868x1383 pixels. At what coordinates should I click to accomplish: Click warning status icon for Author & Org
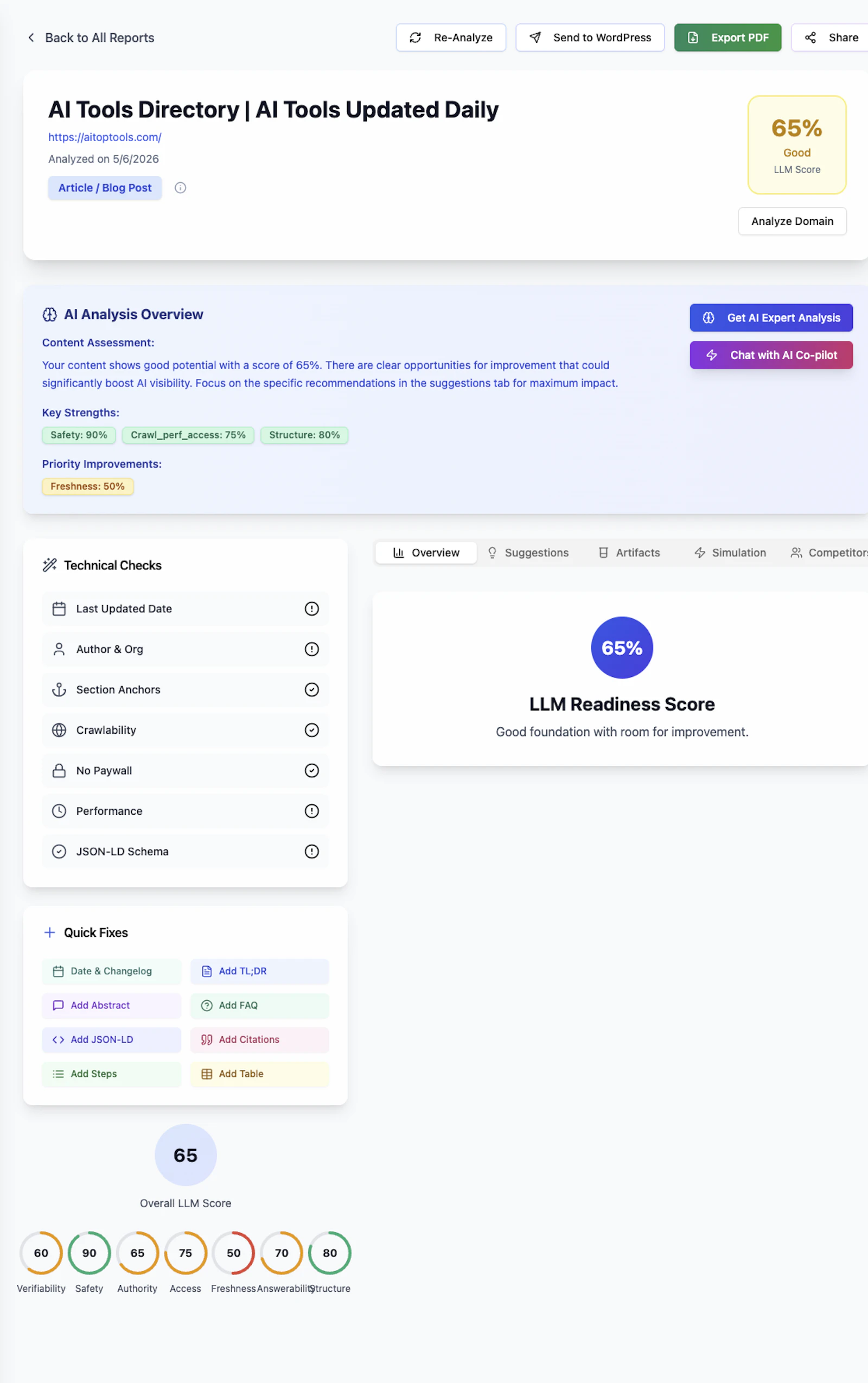[x=312, y=649]
